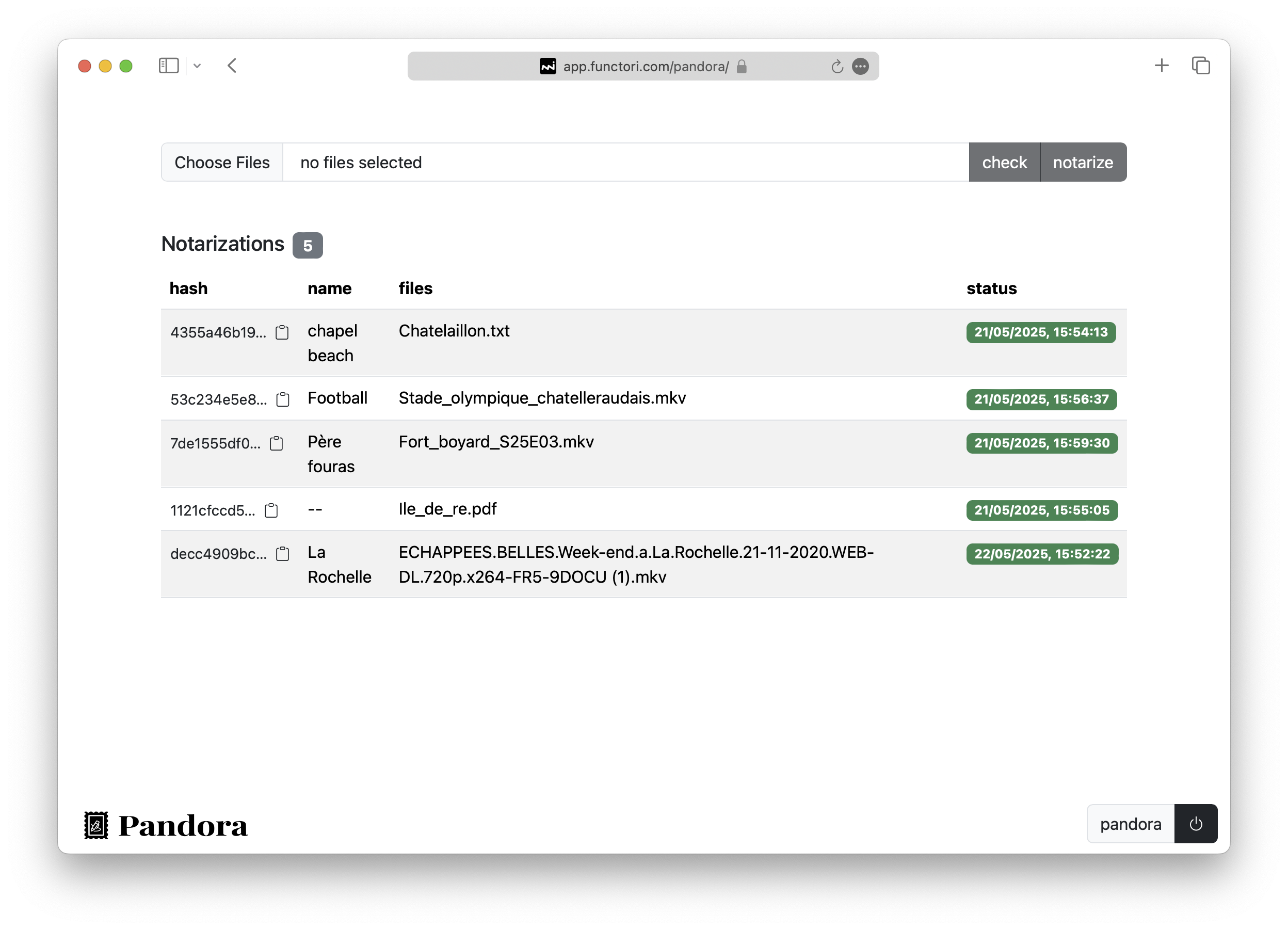This screenshot has width=1288, height=930.
Task: Copy hash 1121cfccd5 with clipboard icon
Action: click(271, 510)
